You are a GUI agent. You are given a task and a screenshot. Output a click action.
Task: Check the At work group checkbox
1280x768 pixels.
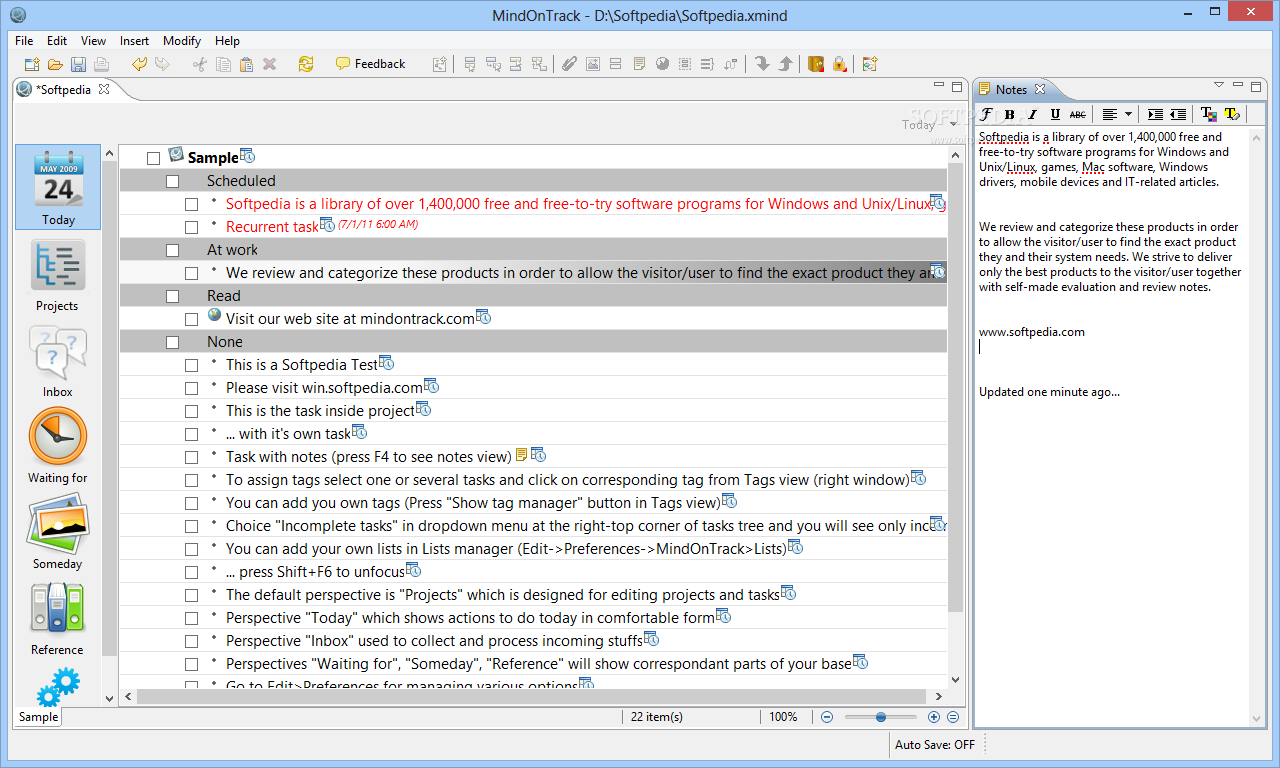tap(172, 250)
